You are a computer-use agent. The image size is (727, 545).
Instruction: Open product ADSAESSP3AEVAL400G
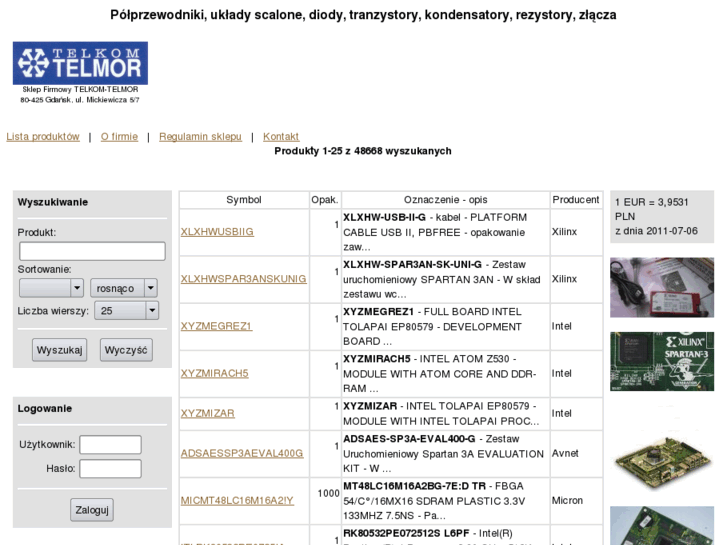click(242, 453)
